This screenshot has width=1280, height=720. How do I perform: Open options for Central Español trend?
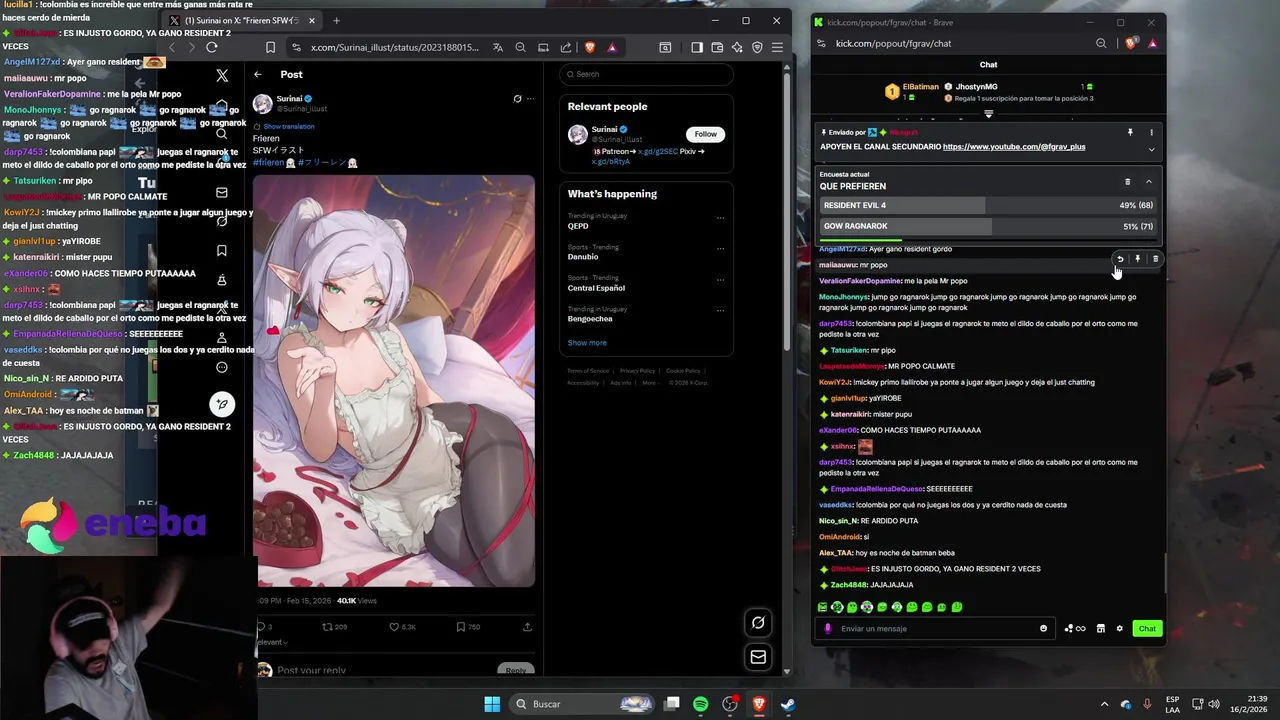click(x=720, y=279)
